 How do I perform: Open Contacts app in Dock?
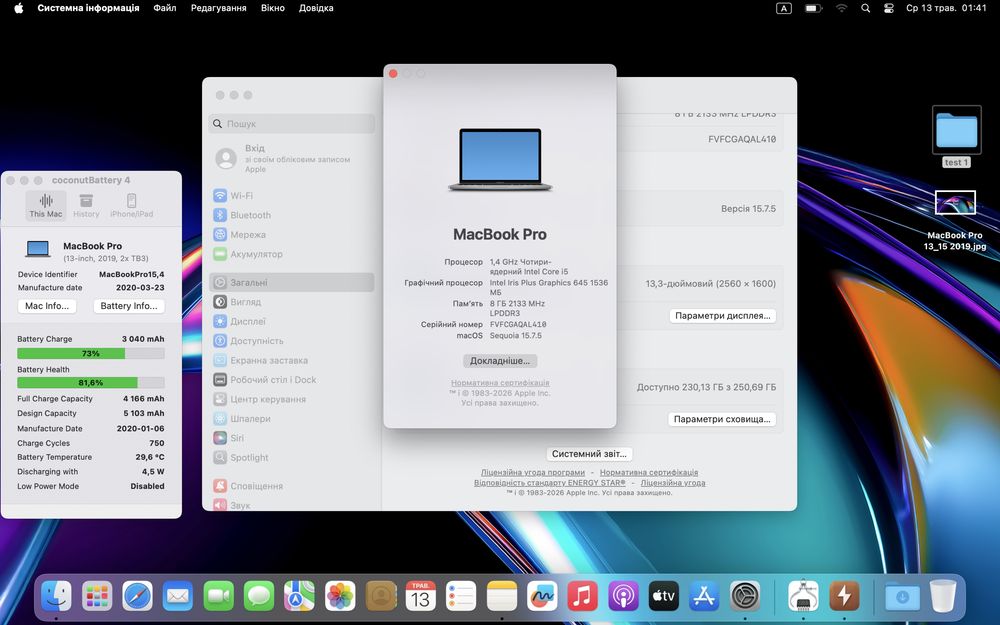pos(381,596)
